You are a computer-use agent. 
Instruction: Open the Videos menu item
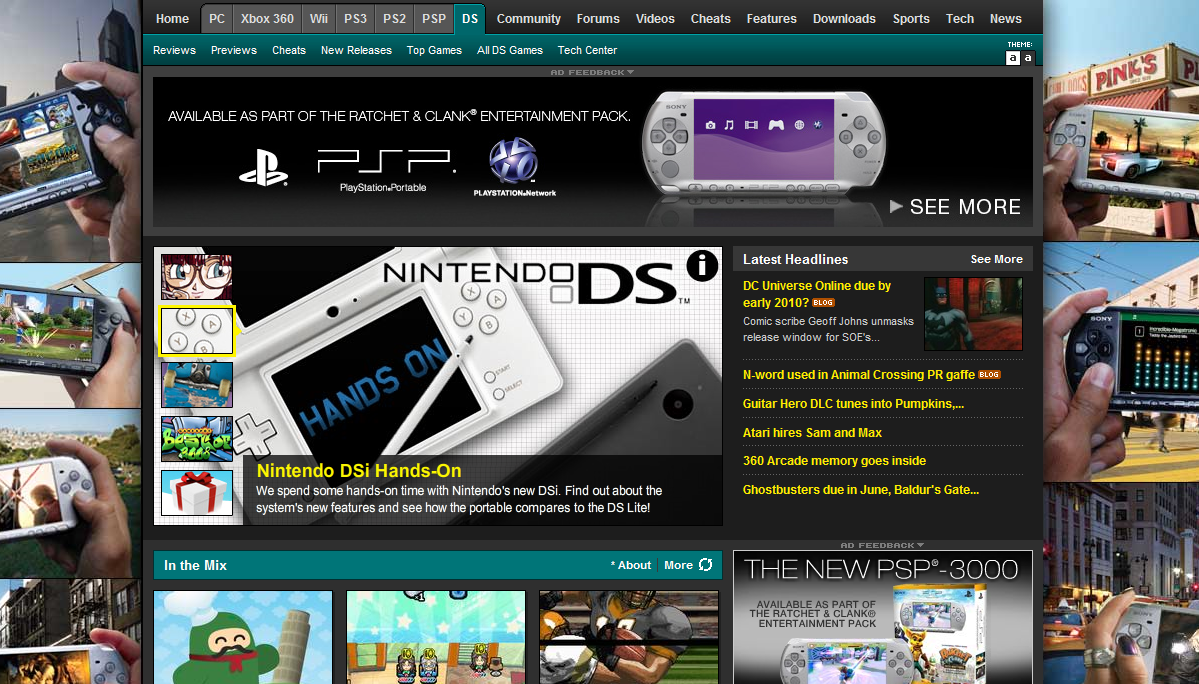point(655,18)
